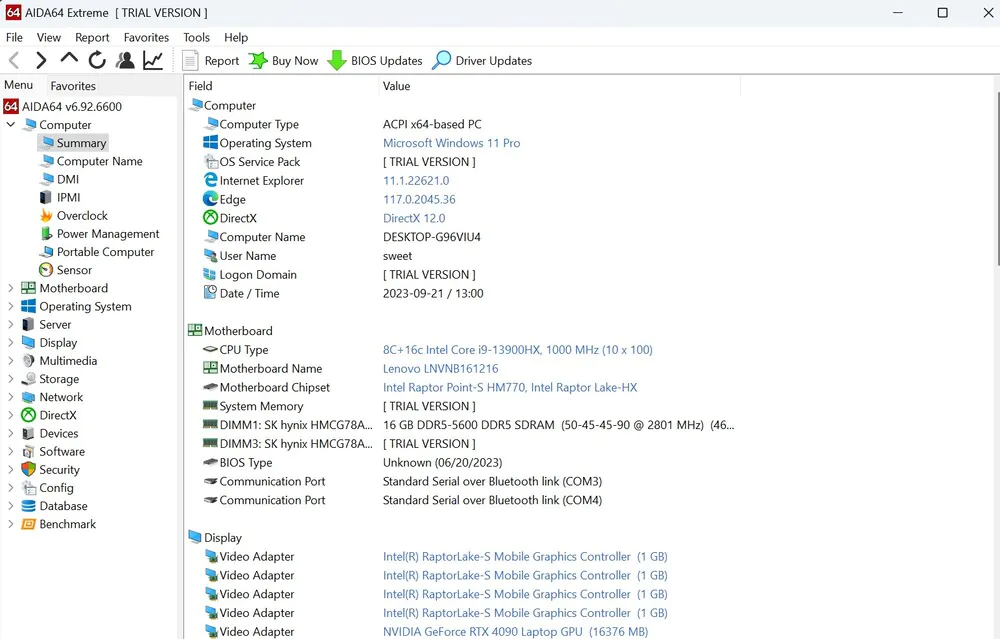1000x639 pixels.
Task: Click the Internet Explorer icon in the list
Action: [x=210, y=180]
